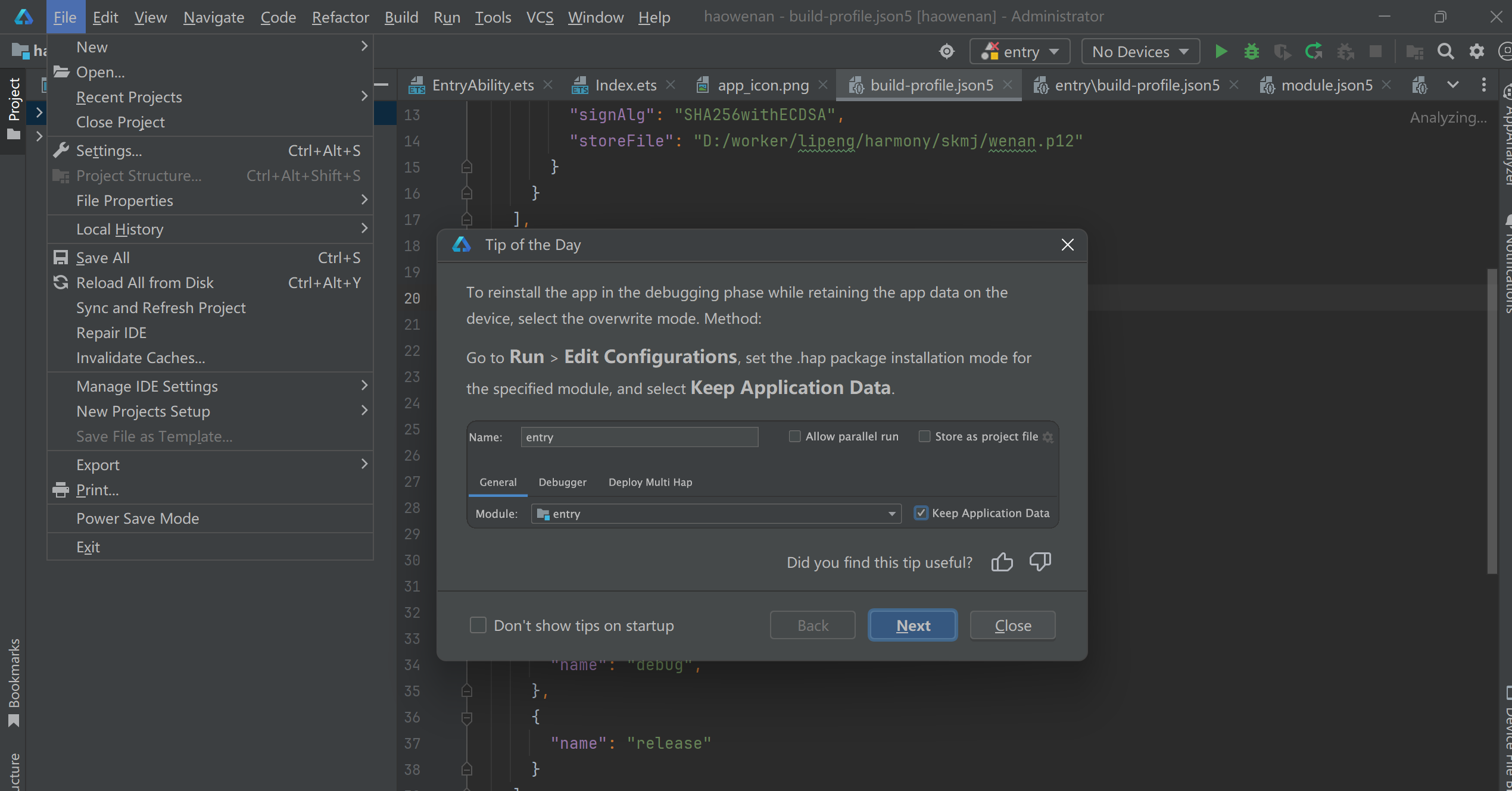1512x791 pixels.
Task: Click the attach debugger icon
Action: [x=1345, y=52]
